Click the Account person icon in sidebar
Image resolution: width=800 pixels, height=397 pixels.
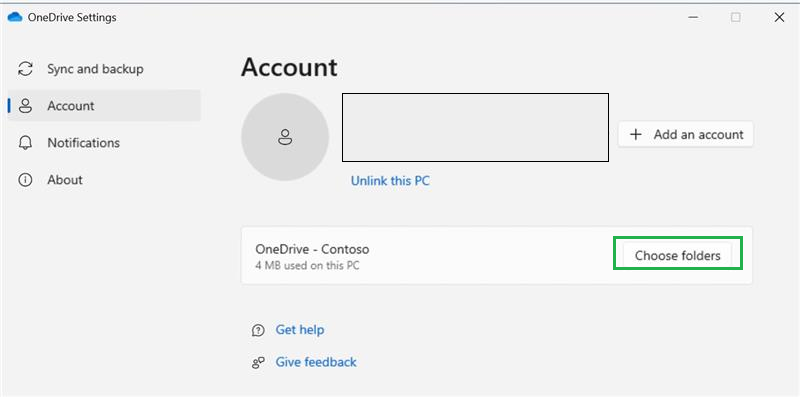pos(25,106)
